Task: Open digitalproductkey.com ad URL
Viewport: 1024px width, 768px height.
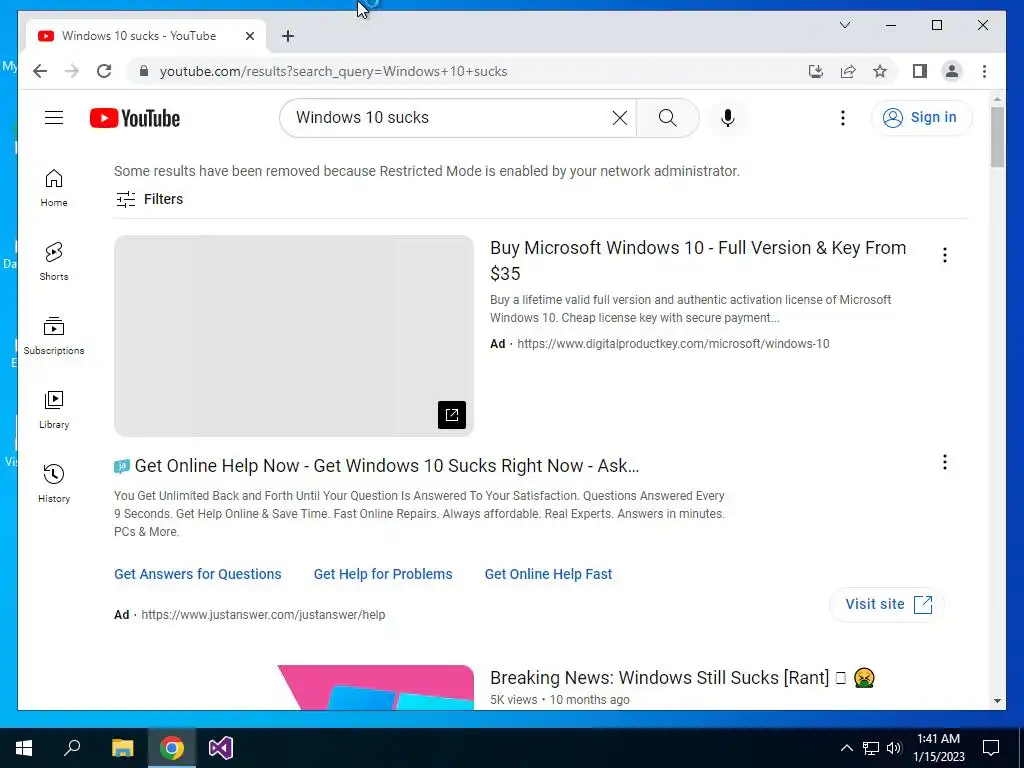Action: 673,344
